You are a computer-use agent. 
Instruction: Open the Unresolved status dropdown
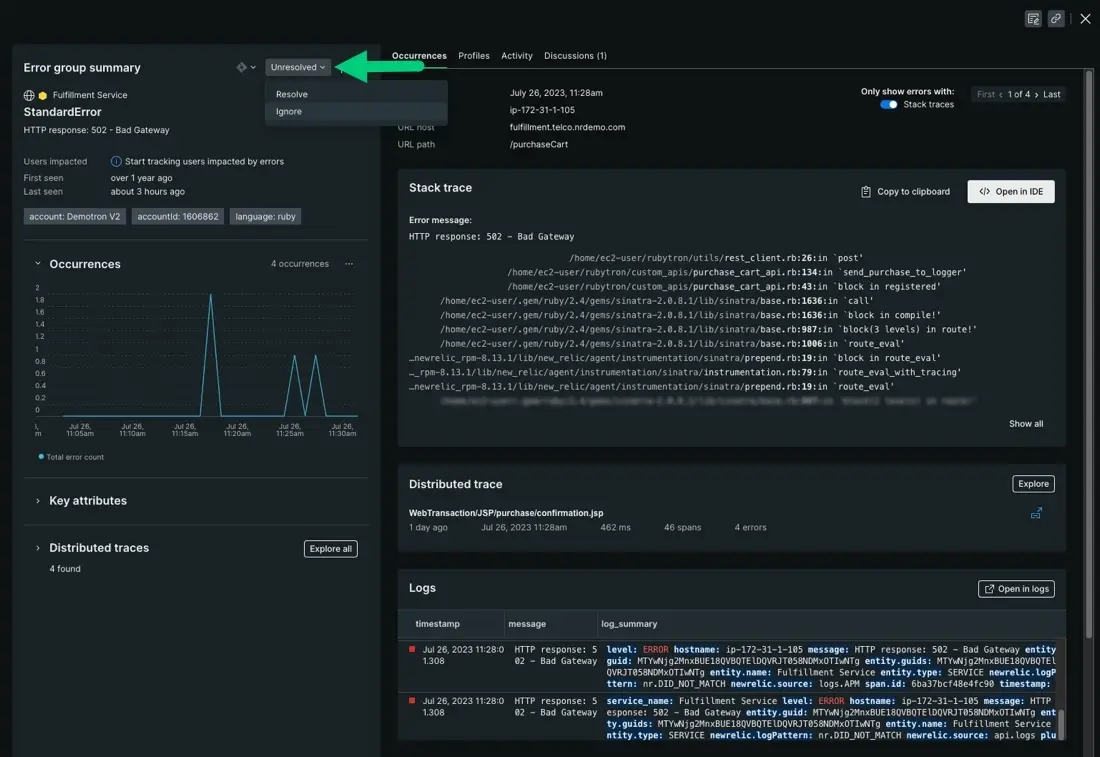298,67
